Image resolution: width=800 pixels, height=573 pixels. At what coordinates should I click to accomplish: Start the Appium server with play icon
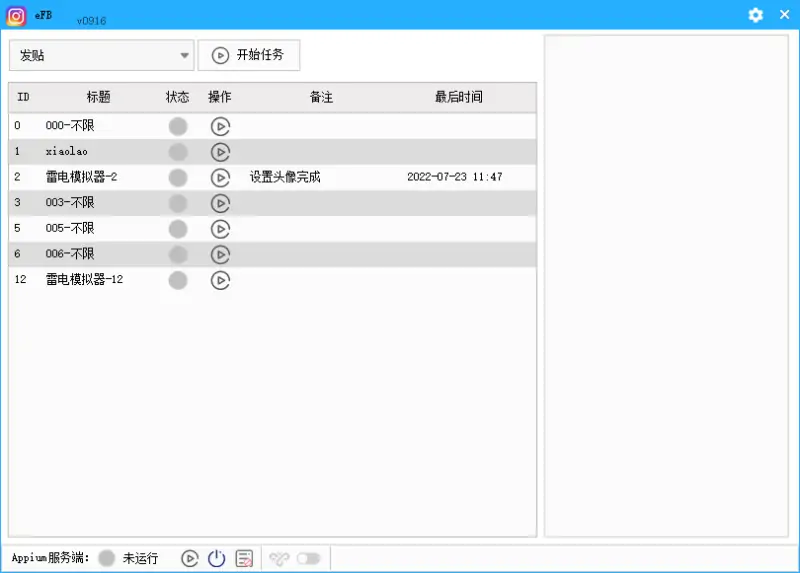point(189,558)
